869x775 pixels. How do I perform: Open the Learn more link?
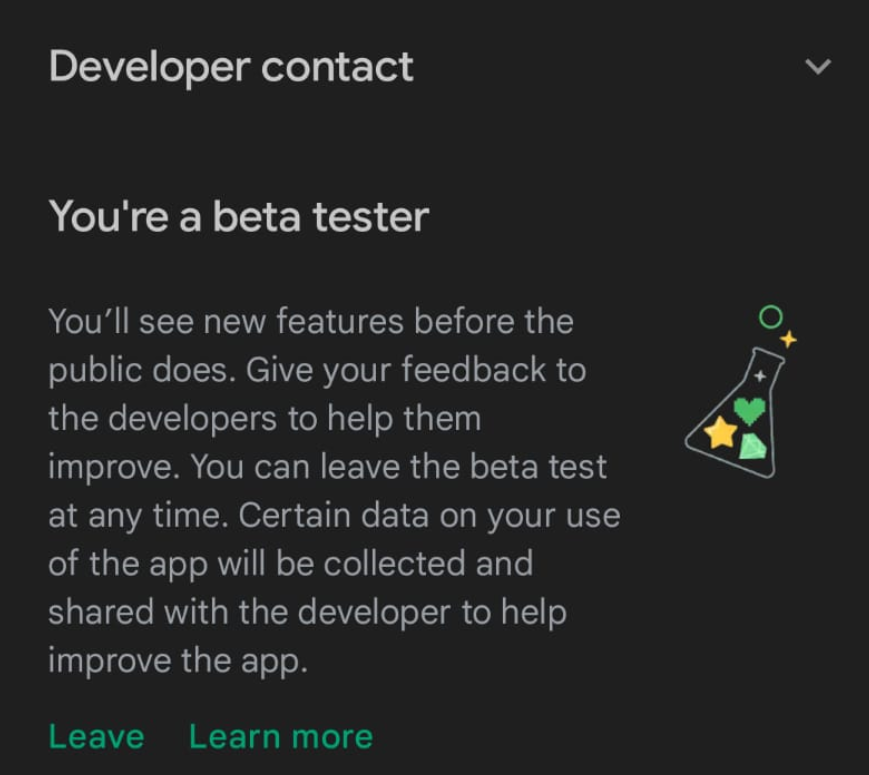click(281, 737)
